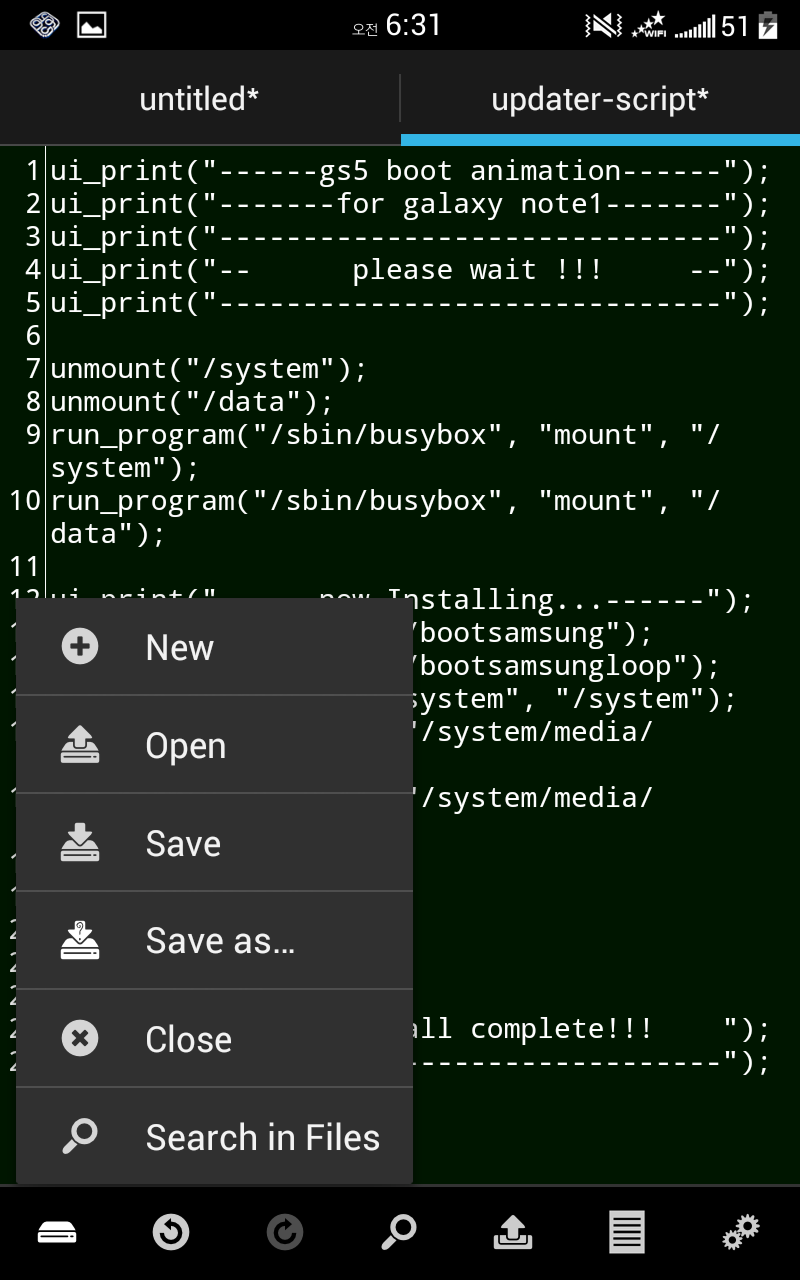The width and height of the screenshot is (800, 1280).
Task: Tap the undo arrow icon
Action: 171,1233
